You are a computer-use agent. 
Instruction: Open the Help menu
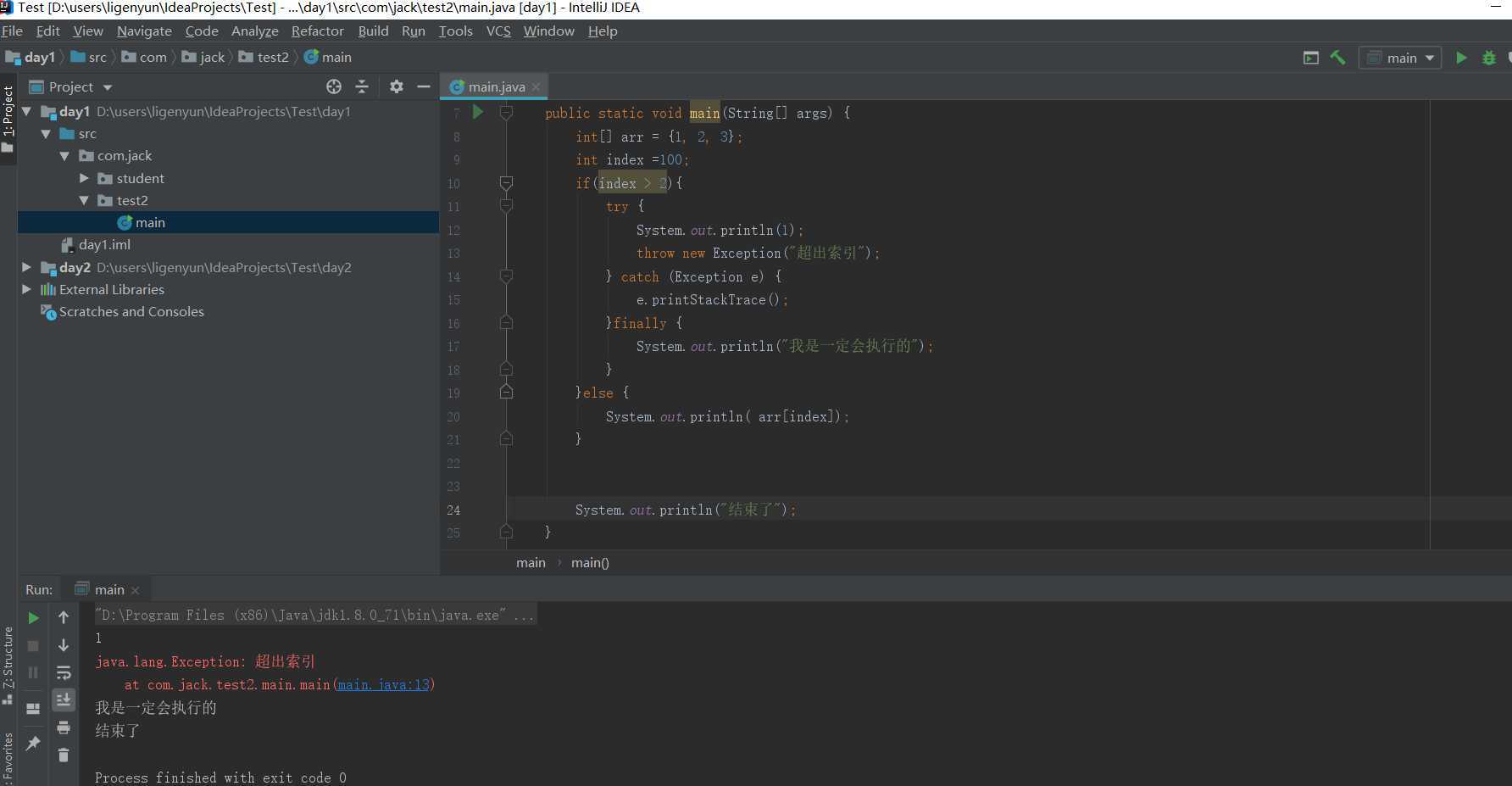(x=603, y=31)
